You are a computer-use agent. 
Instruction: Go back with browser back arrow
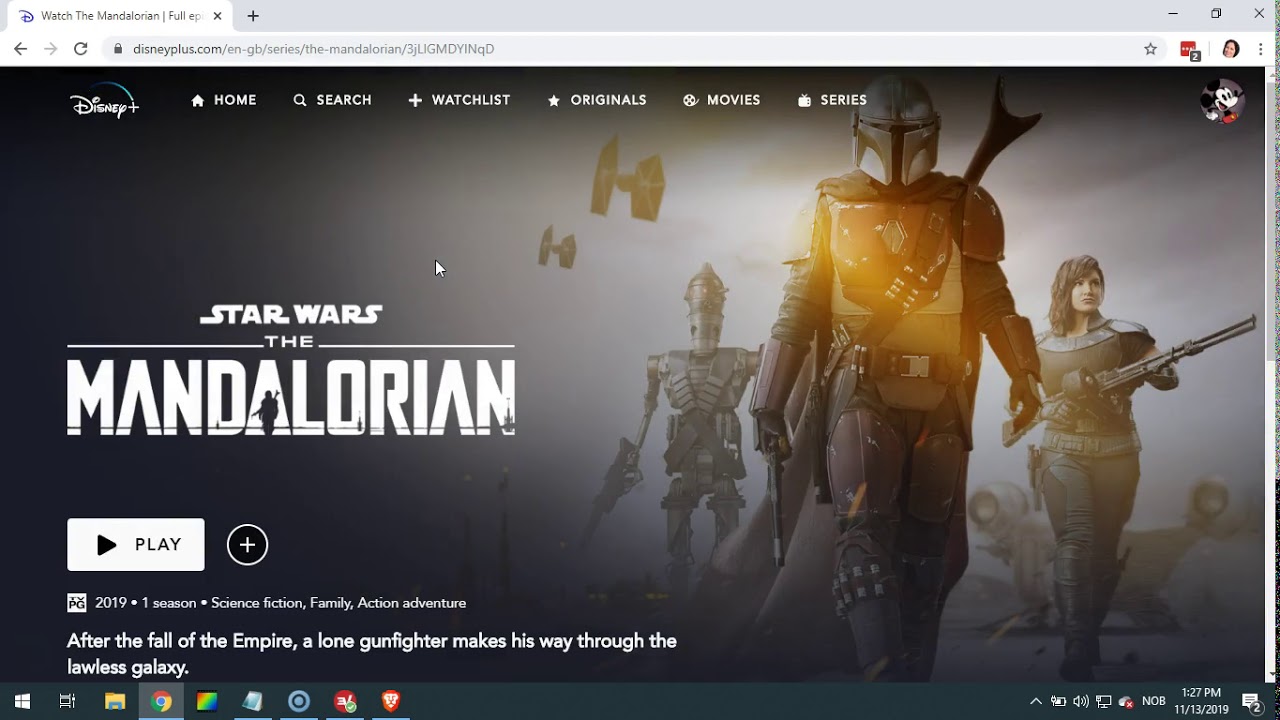coord(20,49)
